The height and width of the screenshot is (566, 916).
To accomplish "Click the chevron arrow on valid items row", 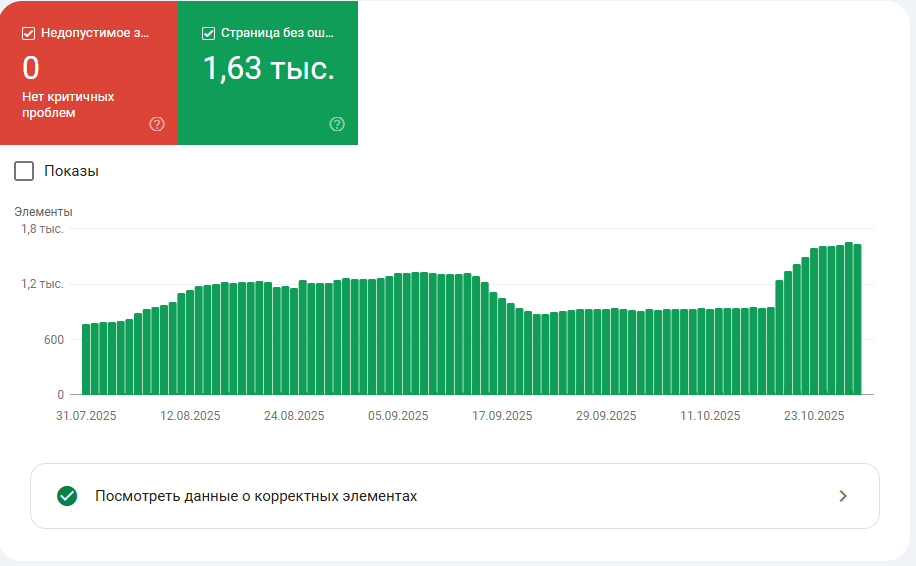I will pos(843,496).
